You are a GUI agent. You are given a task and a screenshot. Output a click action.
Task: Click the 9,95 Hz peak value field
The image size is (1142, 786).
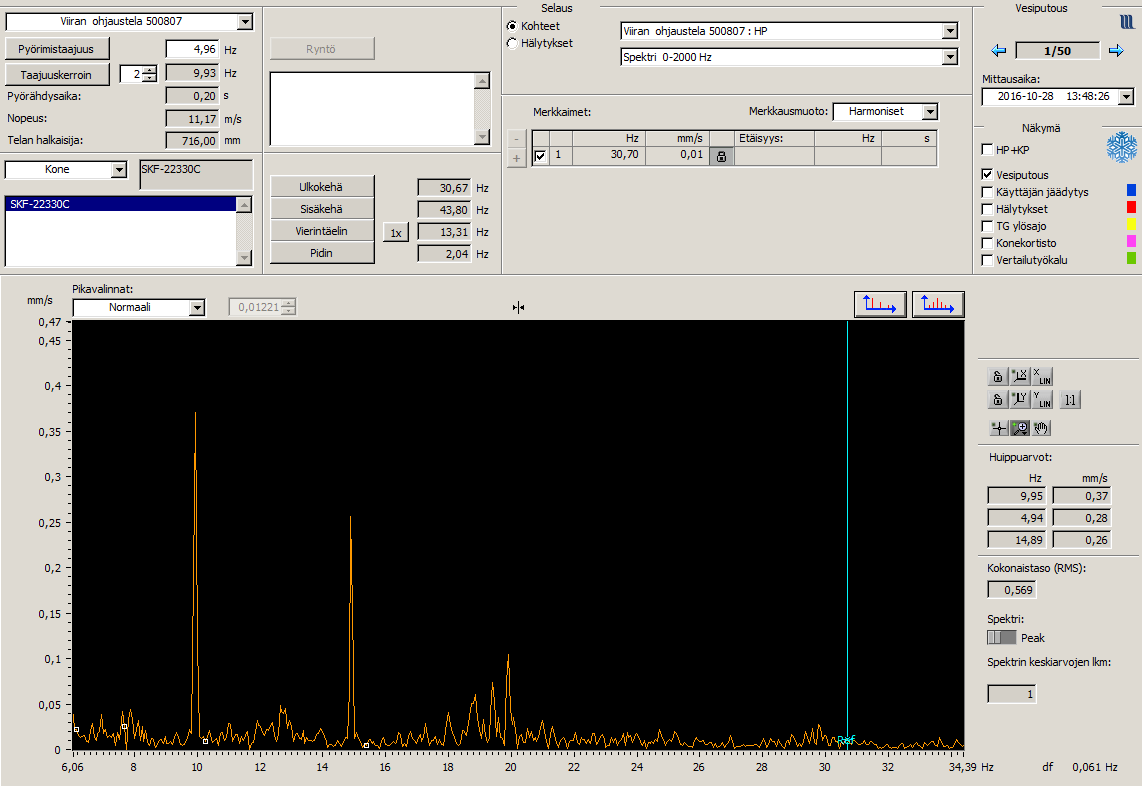pyautogui.click(x=1017, y=496)
